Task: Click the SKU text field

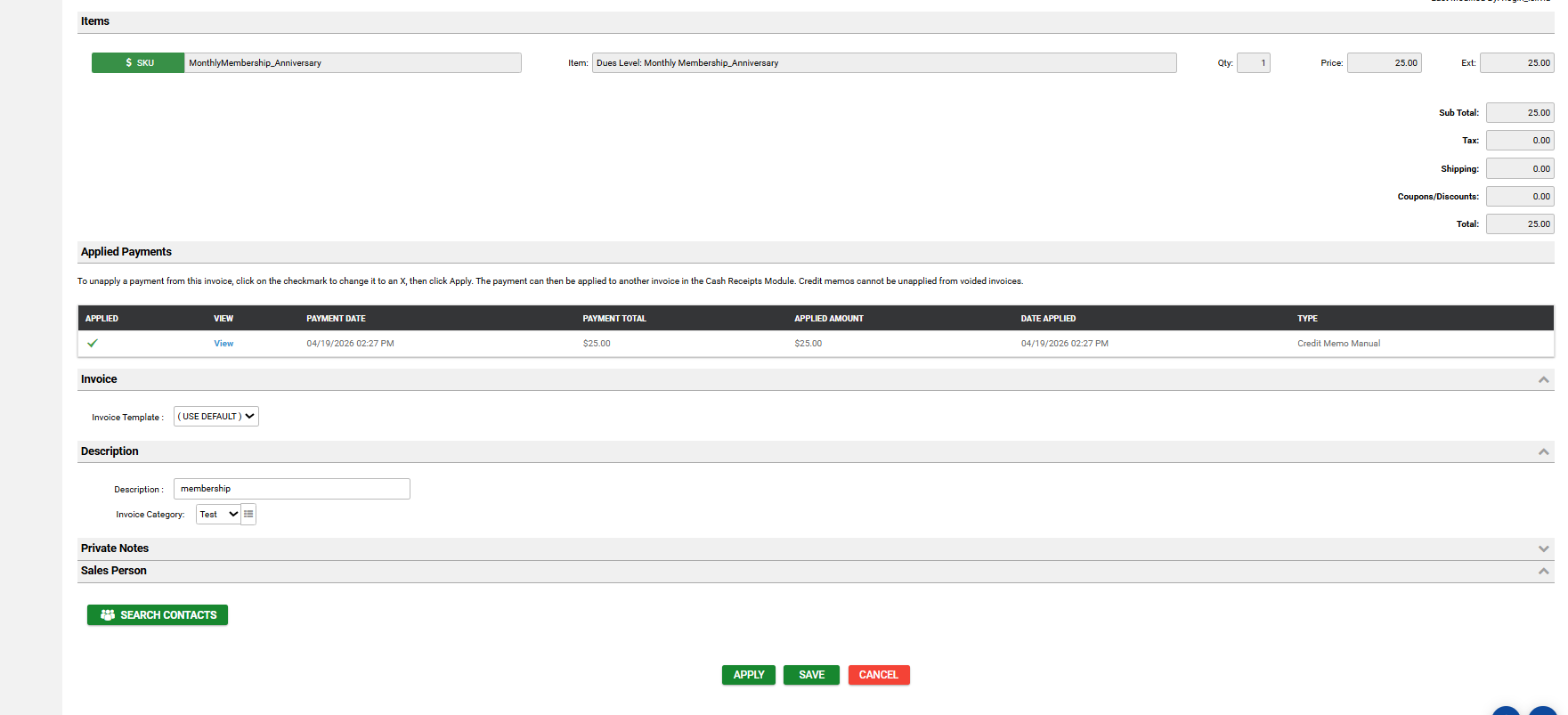Action: [352, 63]
